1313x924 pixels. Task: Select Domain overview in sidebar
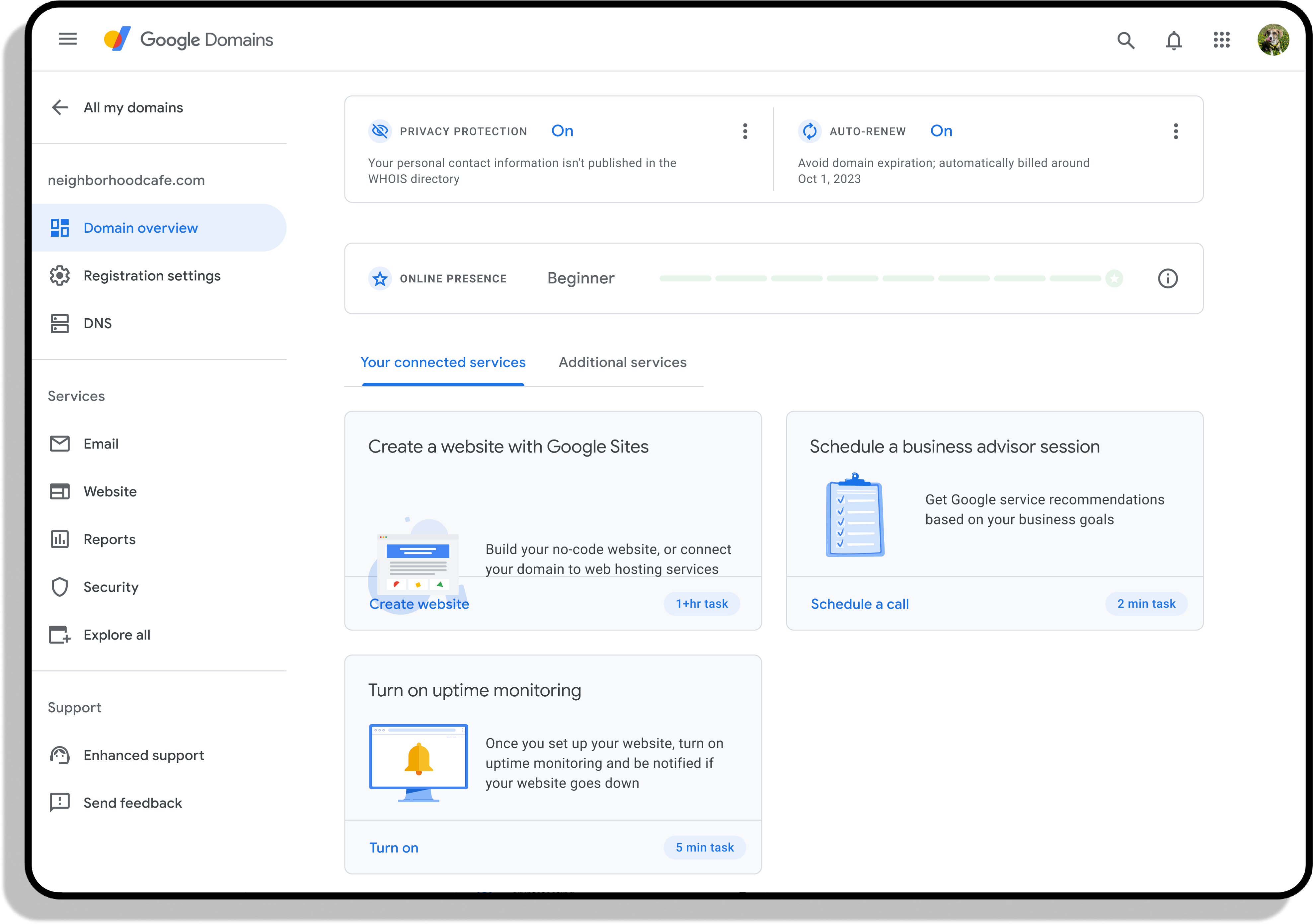159,228
